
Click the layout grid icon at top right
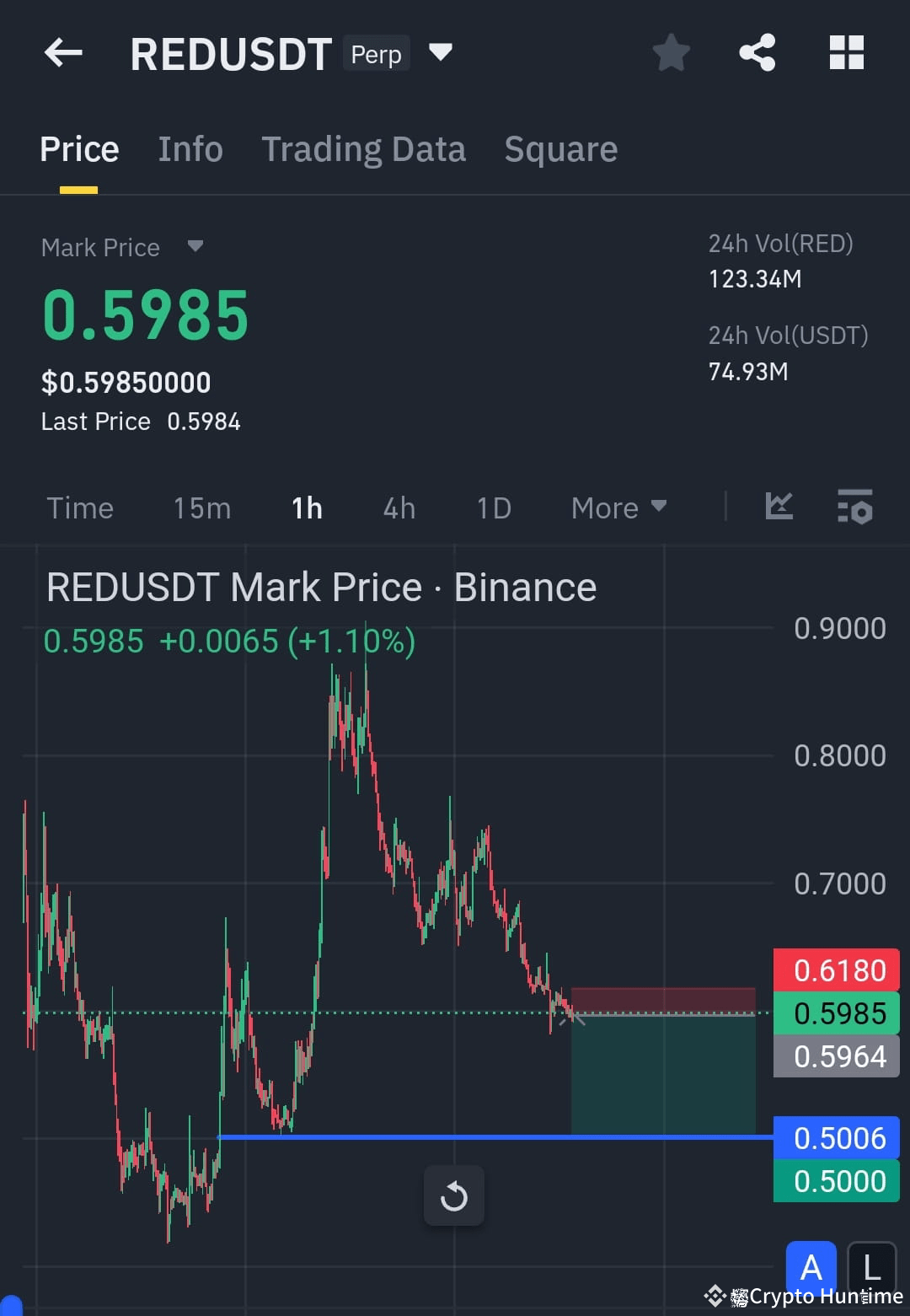pos(846,52)
